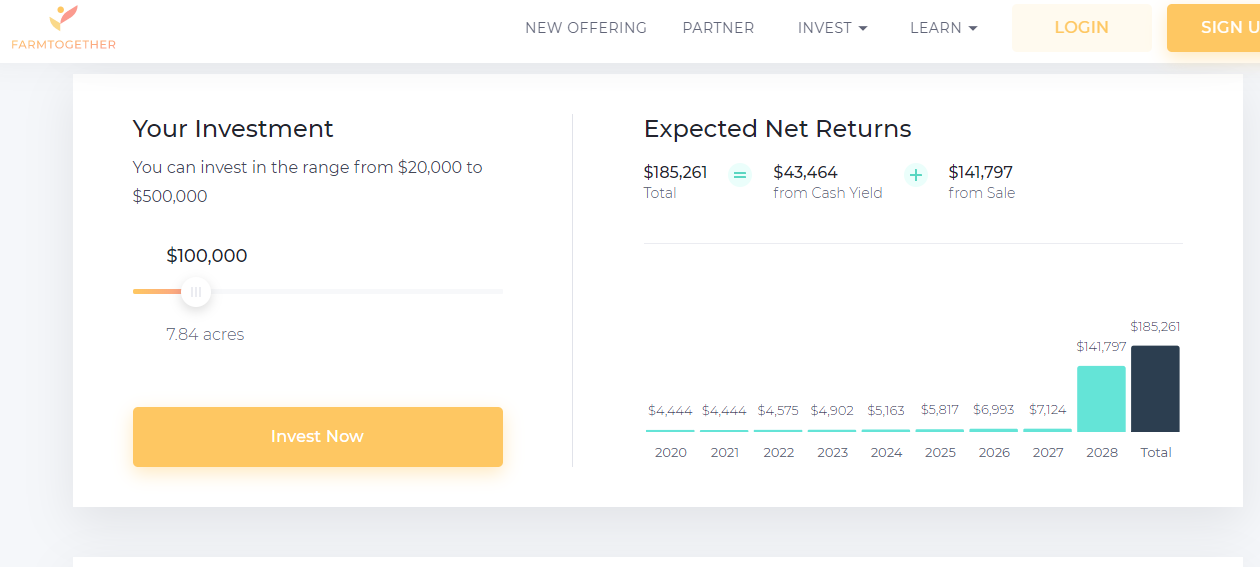This screenshot has height=567, width=1260.
Task: Click the LOGIN button
Action: [x=1082, y=28]
